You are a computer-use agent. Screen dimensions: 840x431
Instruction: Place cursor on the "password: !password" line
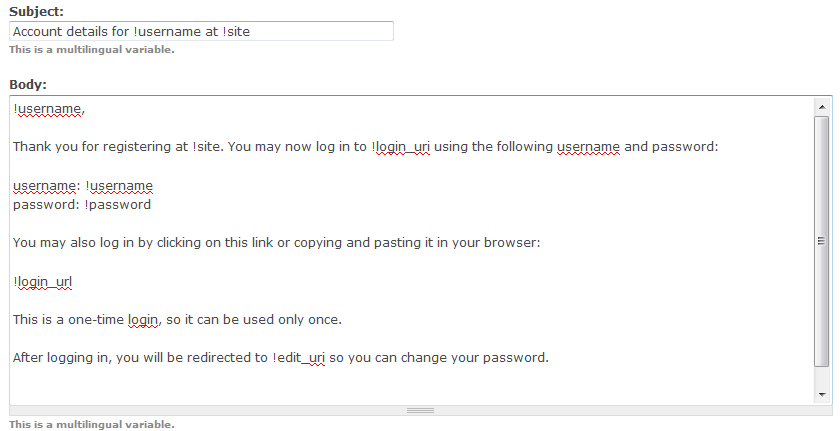pos(82,205)
